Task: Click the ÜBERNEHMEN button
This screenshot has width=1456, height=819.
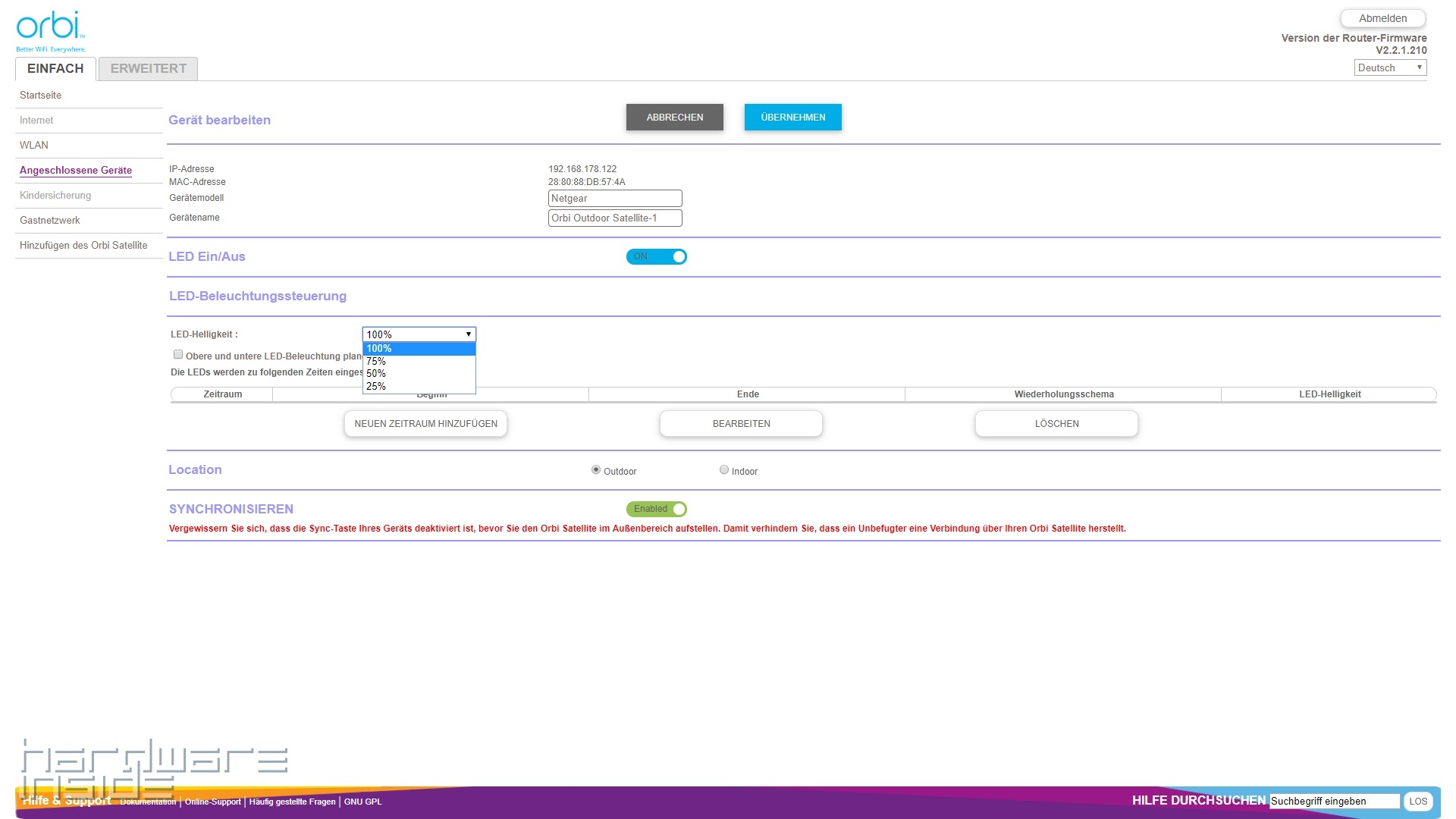Action: point(793,117)
